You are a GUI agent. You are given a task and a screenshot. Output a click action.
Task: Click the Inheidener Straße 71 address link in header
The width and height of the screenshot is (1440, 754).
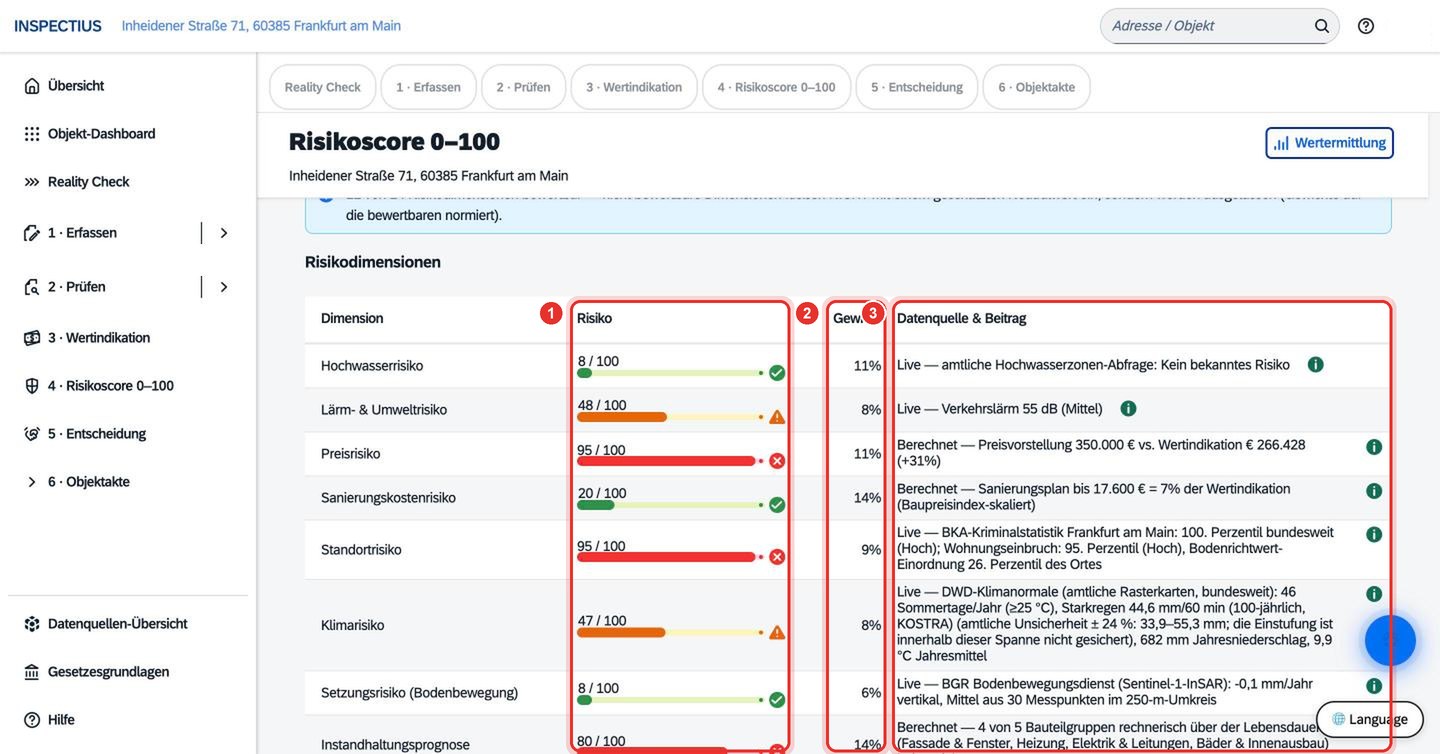[x=261, y=26]
